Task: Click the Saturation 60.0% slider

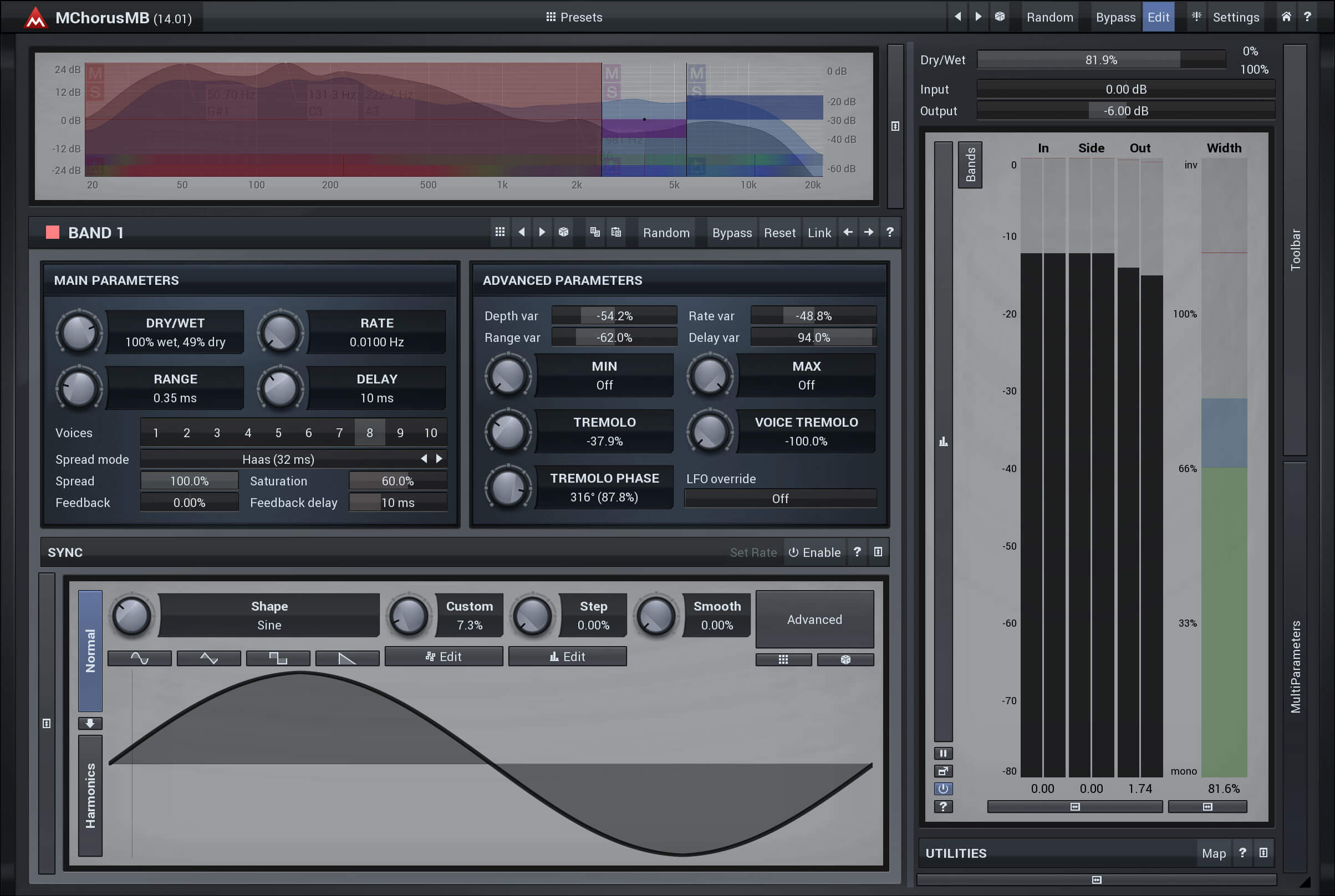Action: coord(398,480)
